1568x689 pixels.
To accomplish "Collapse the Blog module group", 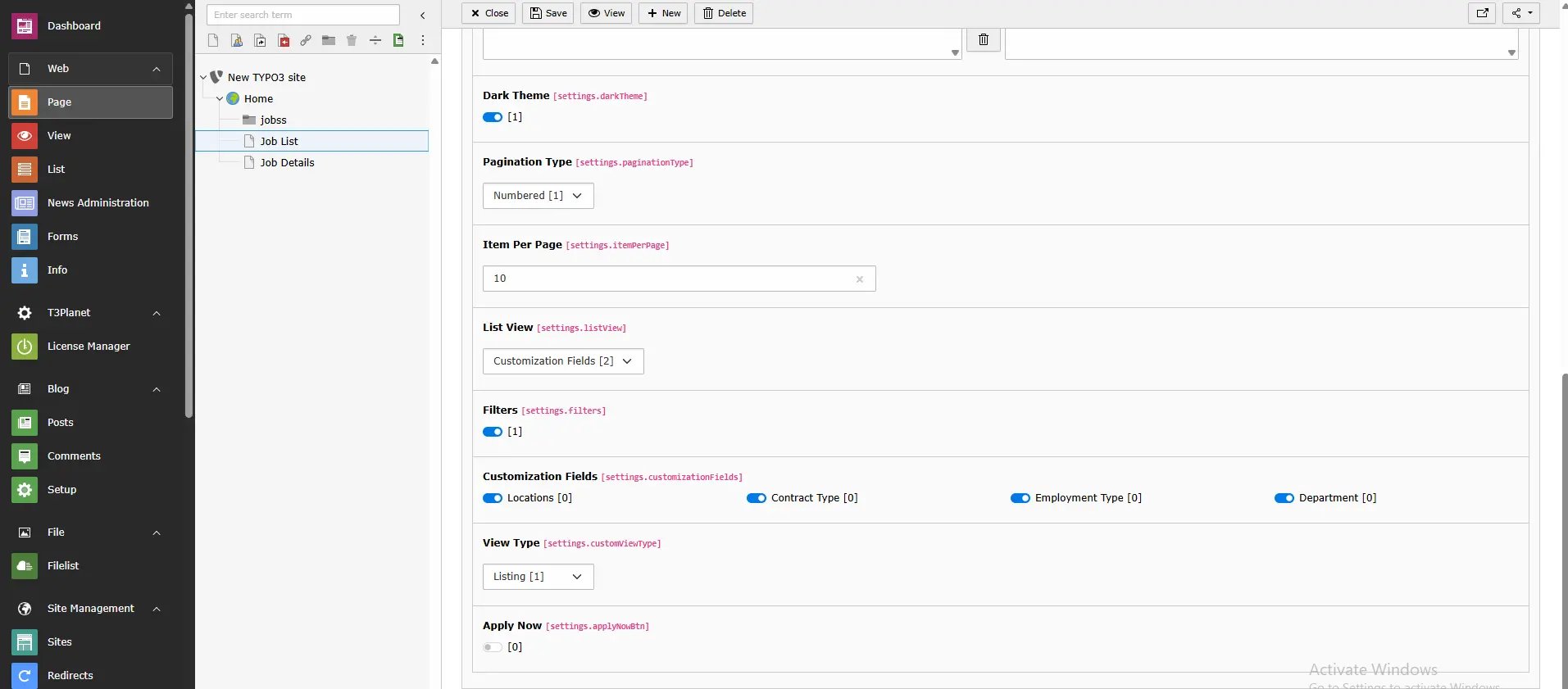I will click(x=157, y=389).
